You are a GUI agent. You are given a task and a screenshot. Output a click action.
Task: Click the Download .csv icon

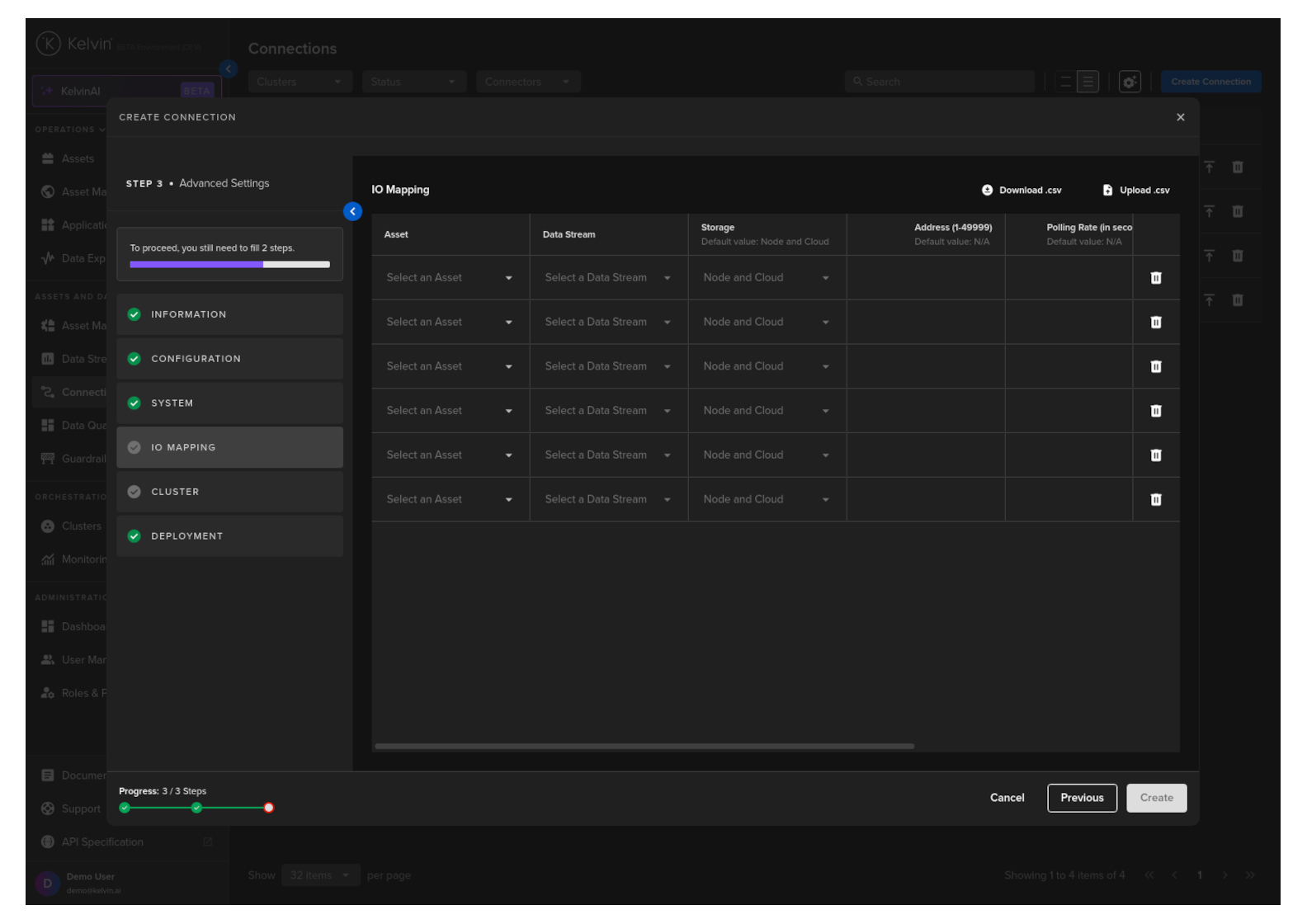(987, 190)
